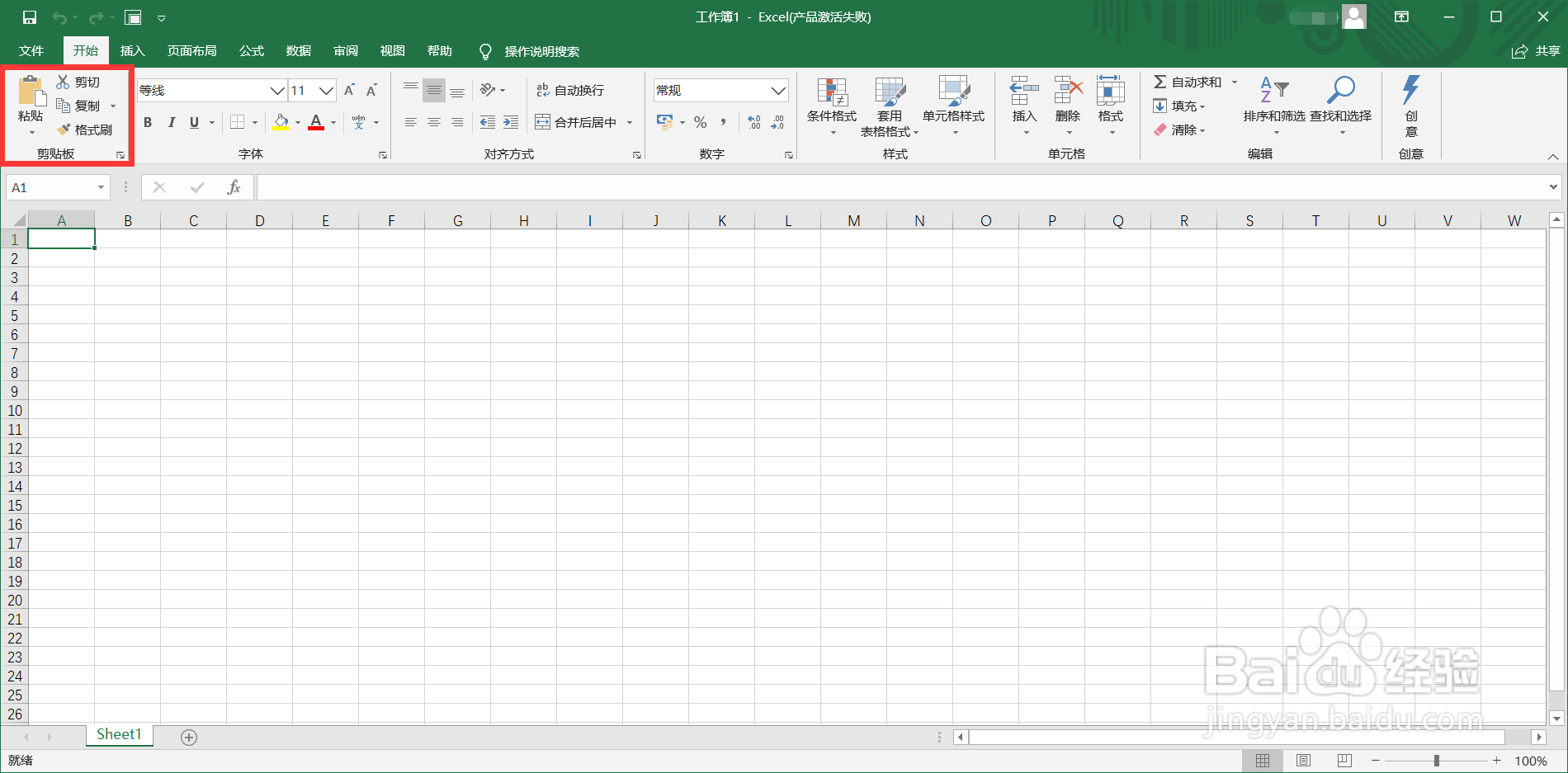Add a new sheet with the plus icon
1568x773 pixels.
pyautogui.click(x=189, y=738)
